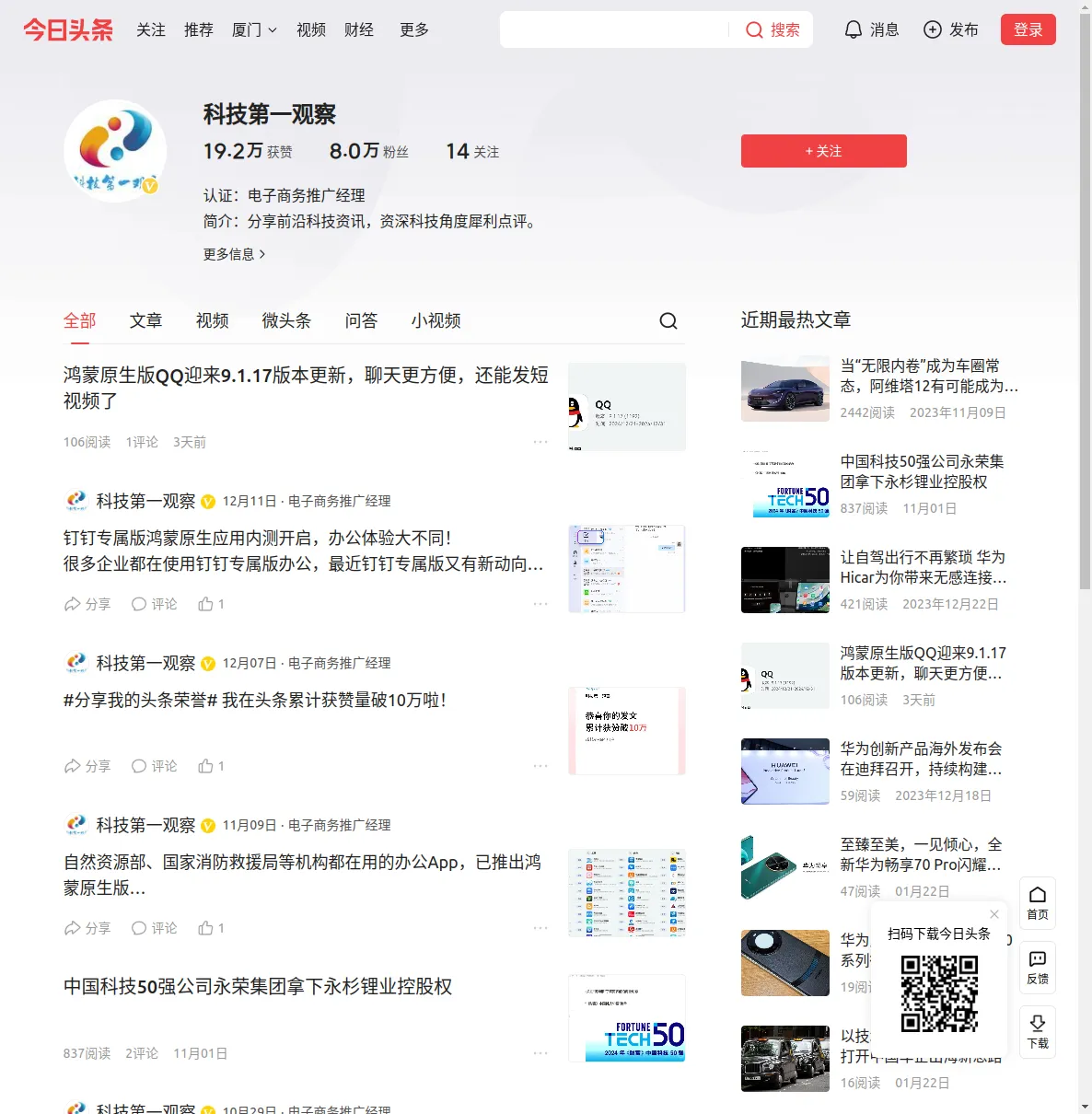Open the more-options dots on the 自然资源部 post

540,928
